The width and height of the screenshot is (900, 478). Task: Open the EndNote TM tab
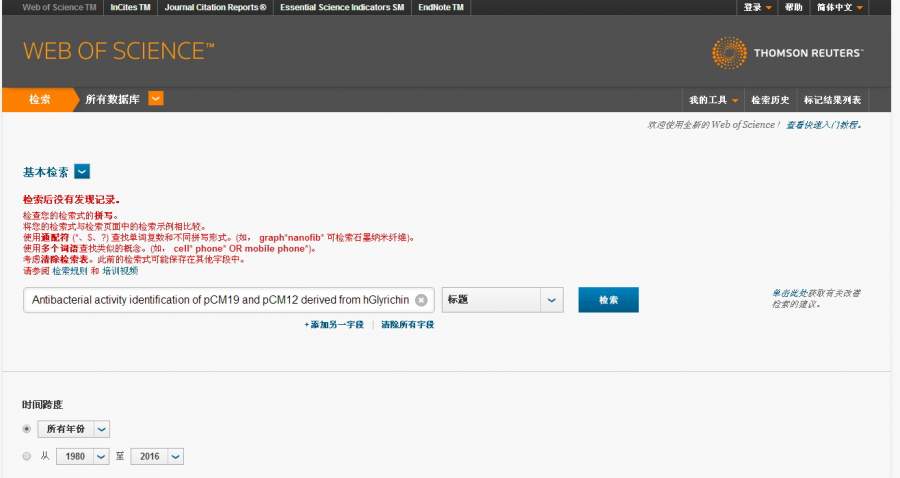[441, 7]
